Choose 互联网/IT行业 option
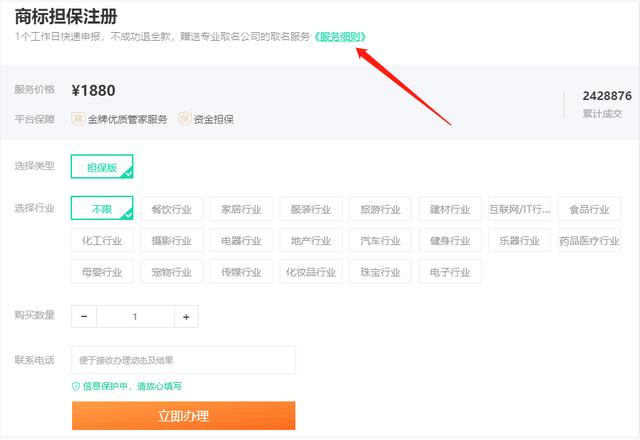 click(x=520, y=209)
